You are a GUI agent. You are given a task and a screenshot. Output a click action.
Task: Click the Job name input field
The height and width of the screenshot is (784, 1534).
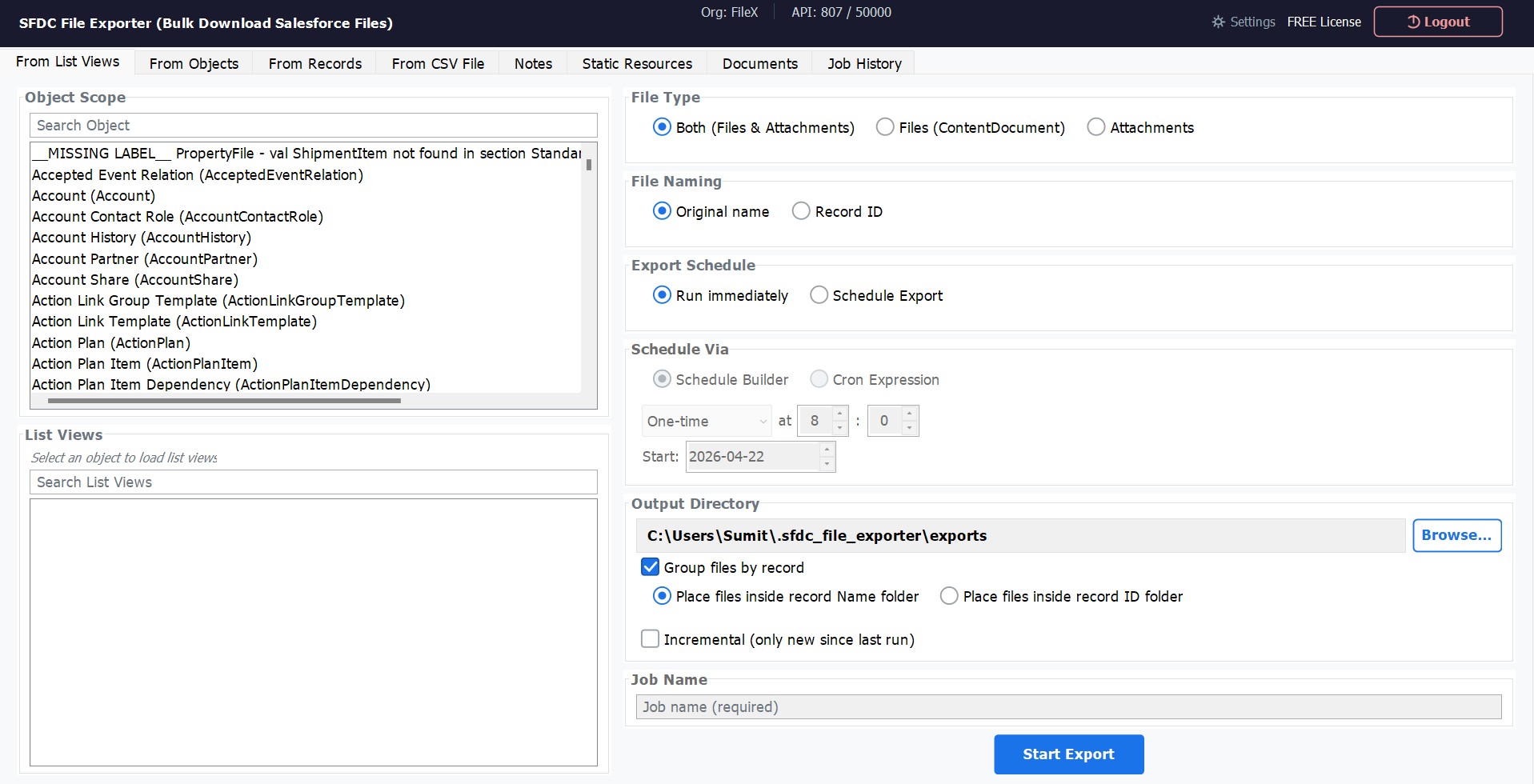1068,706
